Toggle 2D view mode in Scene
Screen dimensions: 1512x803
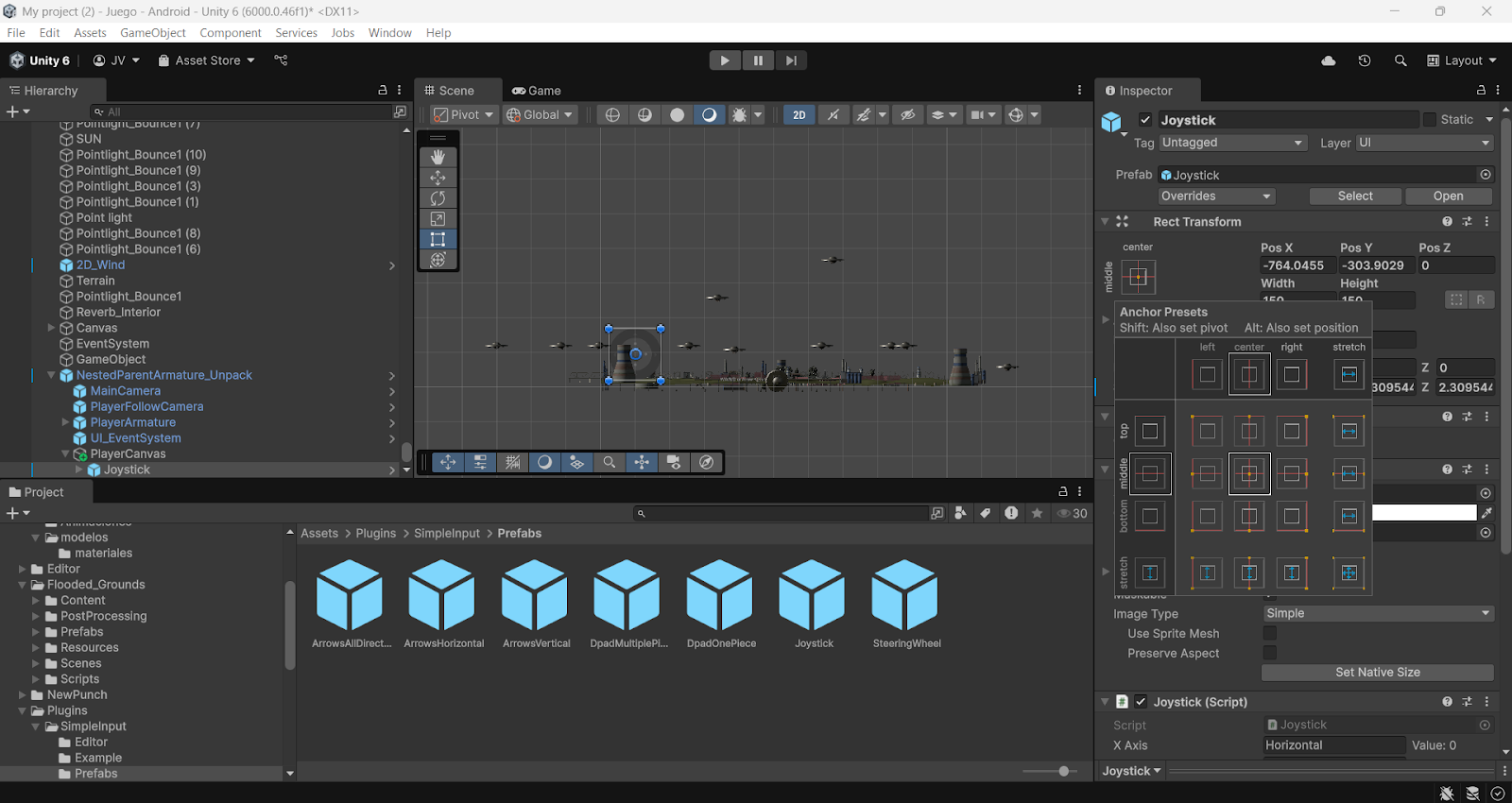(799, 115)
